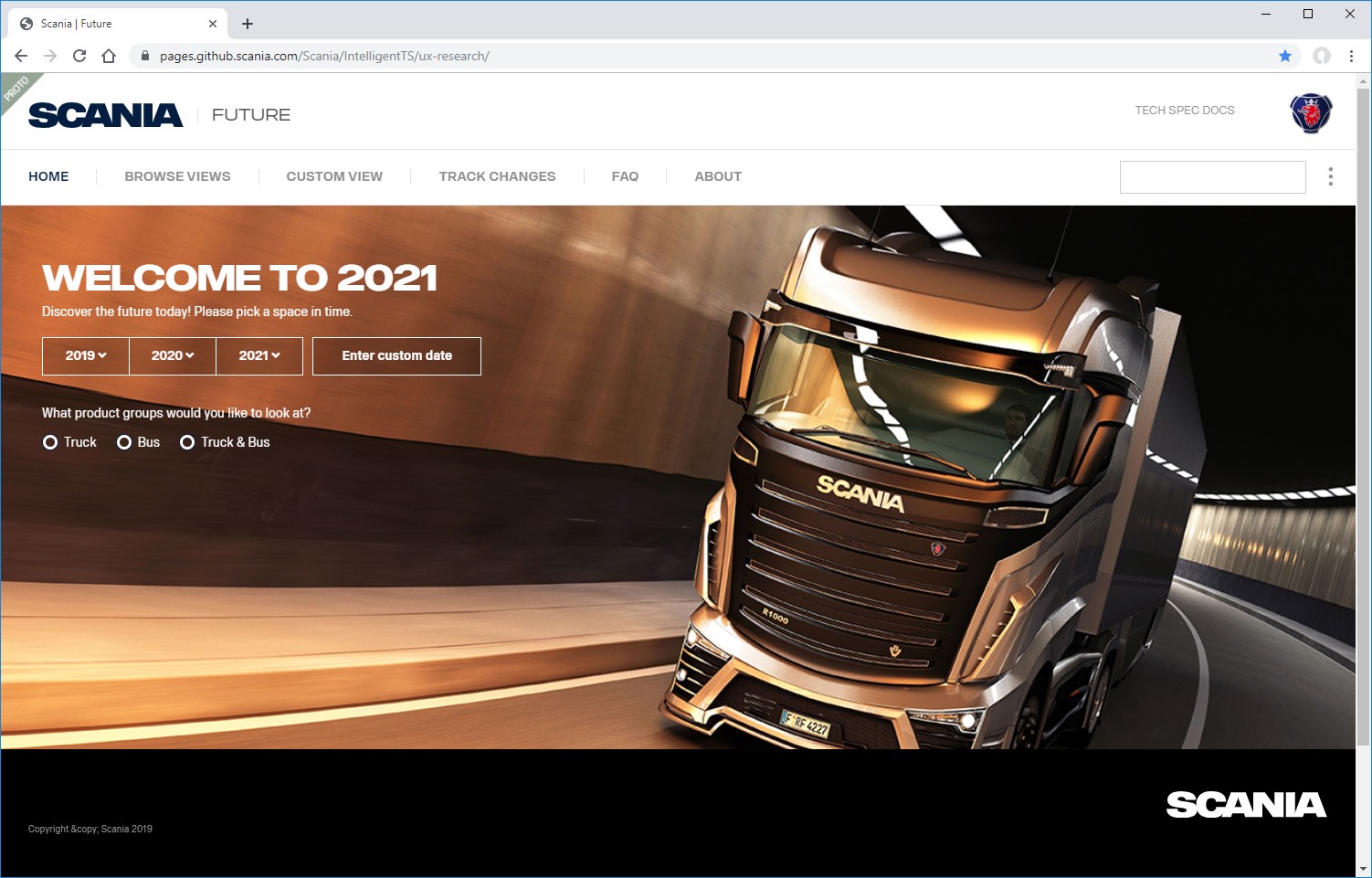Image resolution: width=1372 pixels, height=878 pixels.
Task: Open Chrome profile avatar icon
Action: 1321,56
